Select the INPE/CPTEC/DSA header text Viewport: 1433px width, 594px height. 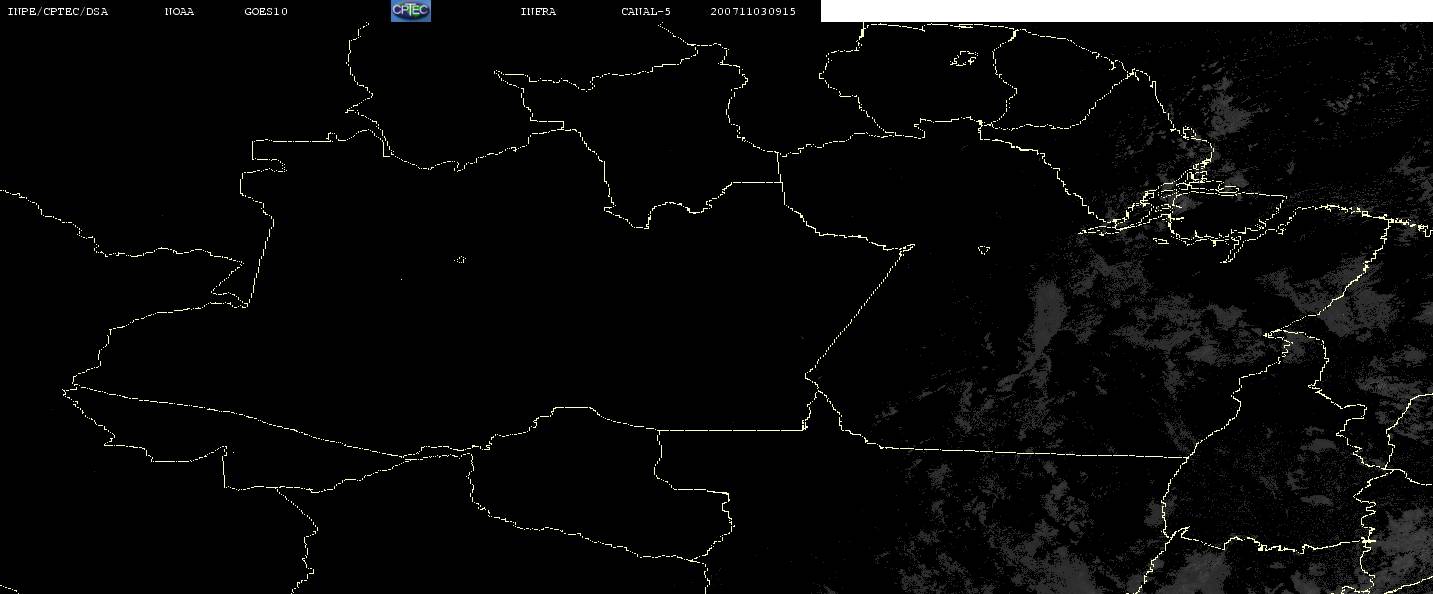tap(57, 11)
